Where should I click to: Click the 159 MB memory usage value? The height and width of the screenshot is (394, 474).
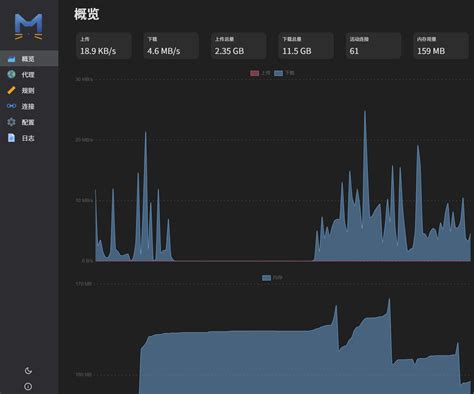pos(431,51)
